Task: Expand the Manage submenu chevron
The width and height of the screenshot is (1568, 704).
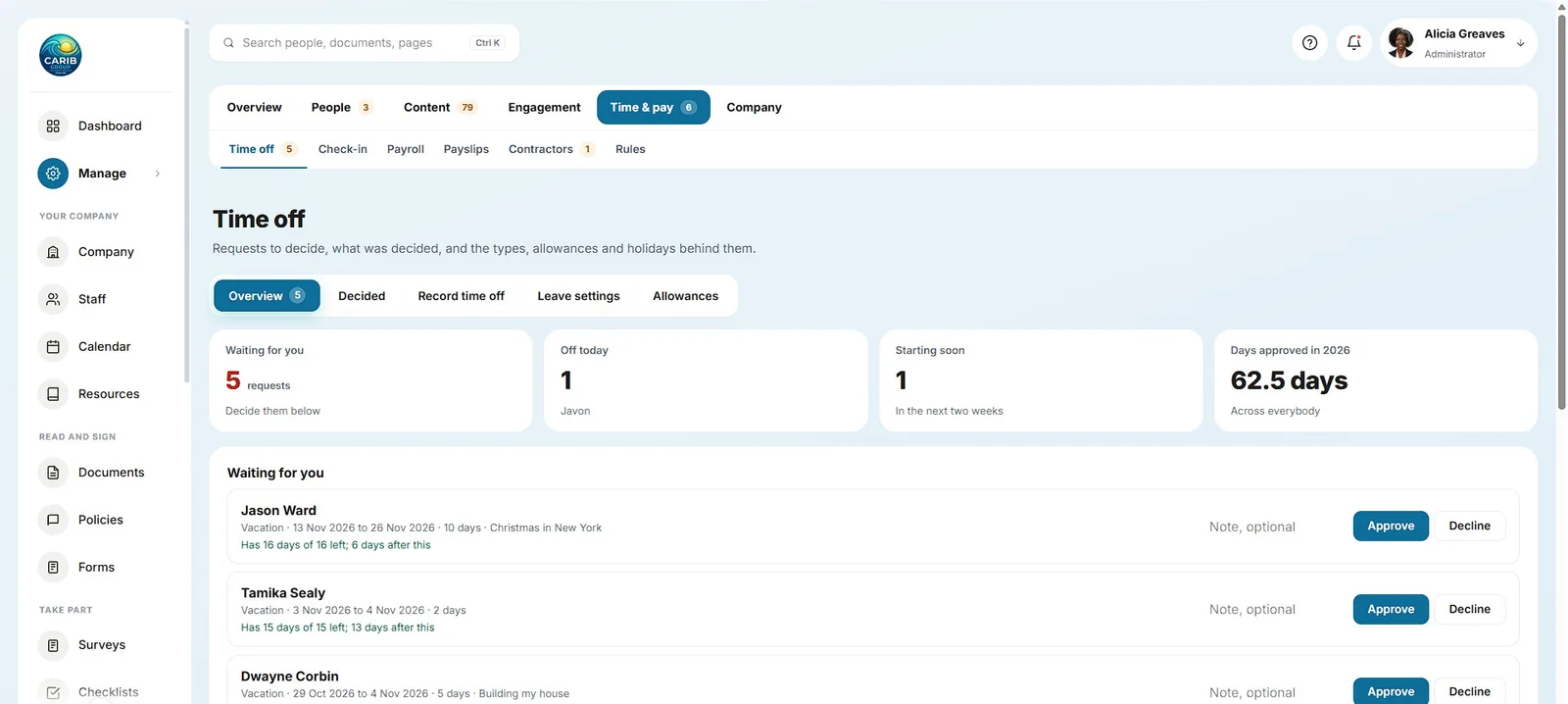Action: 157,174
